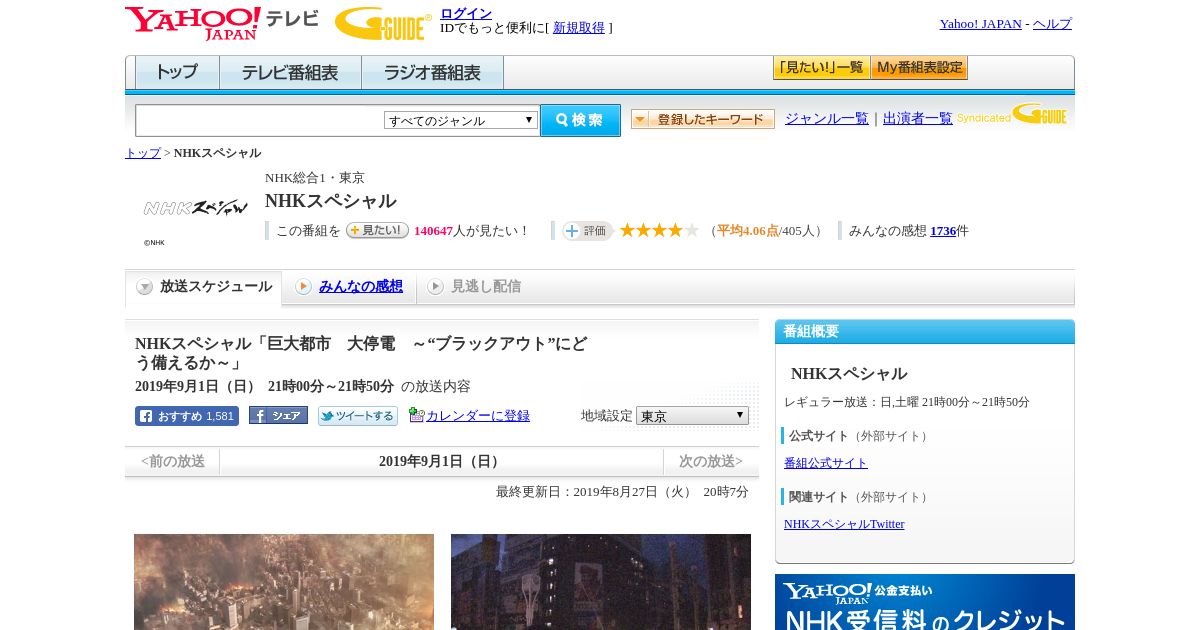
Task: Click the NHK総合1・東京 channel label
Action: click(315, 178)
